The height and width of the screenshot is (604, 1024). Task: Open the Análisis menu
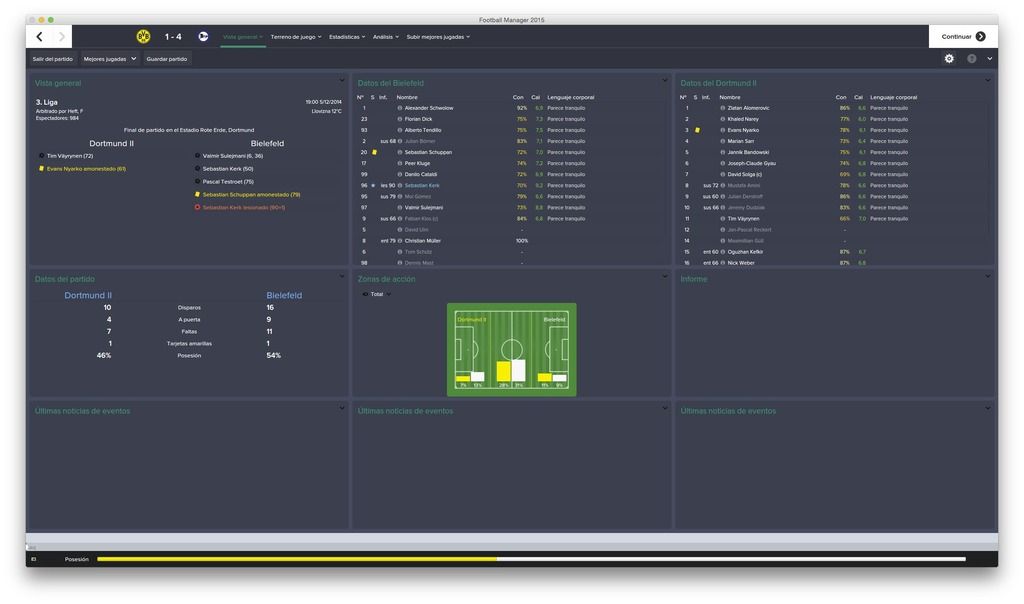pyautogui.click(x=385, y=37)
